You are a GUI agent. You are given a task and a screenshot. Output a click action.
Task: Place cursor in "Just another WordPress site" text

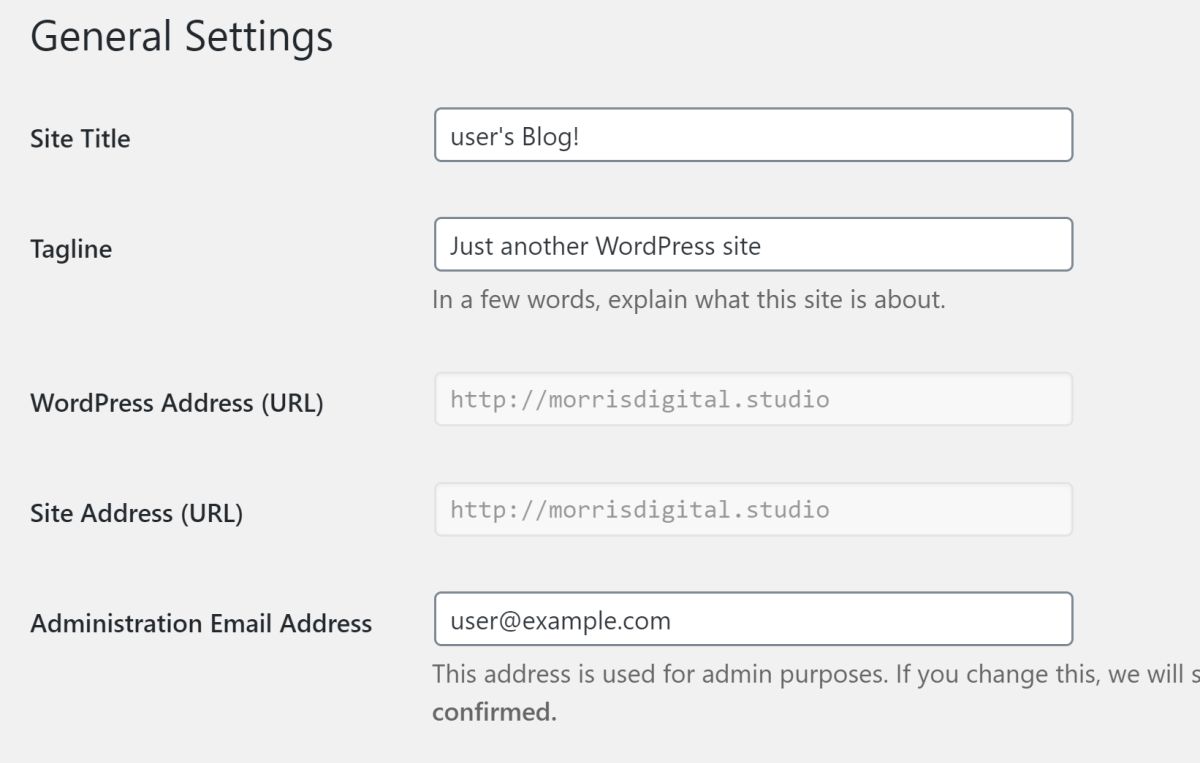(x=604, y=246)
